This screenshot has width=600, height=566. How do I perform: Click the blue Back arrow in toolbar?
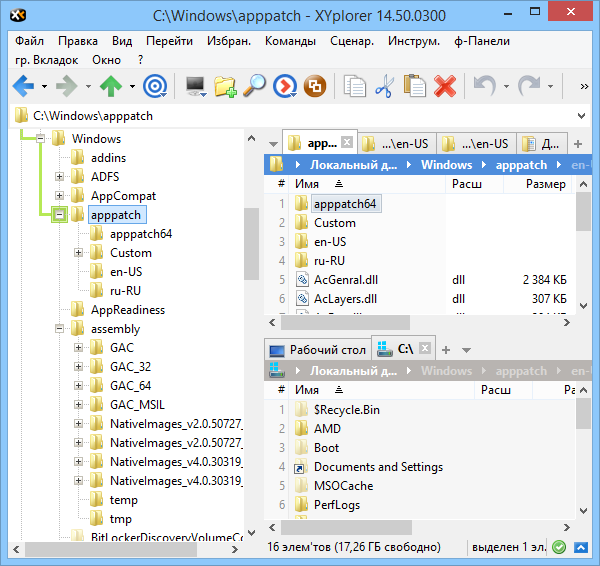(x=22, y=87)
